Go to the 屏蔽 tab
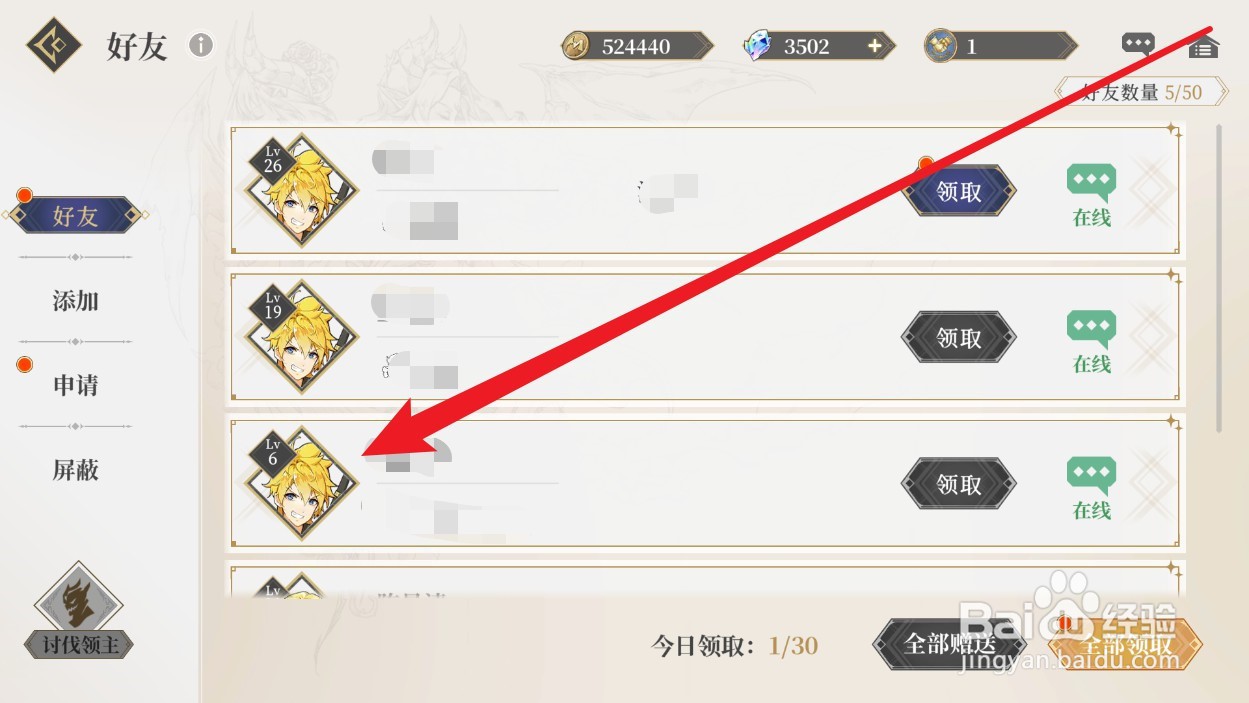Viewport: 1249px width, 703px height. (x=76, y=470)
